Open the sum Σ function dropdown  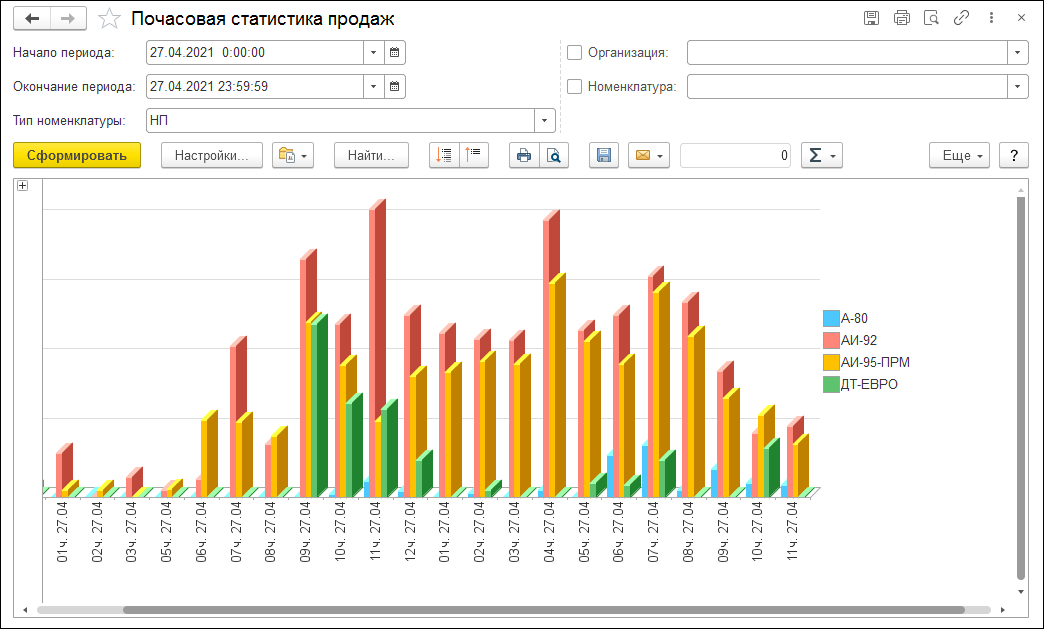[821, 155]
